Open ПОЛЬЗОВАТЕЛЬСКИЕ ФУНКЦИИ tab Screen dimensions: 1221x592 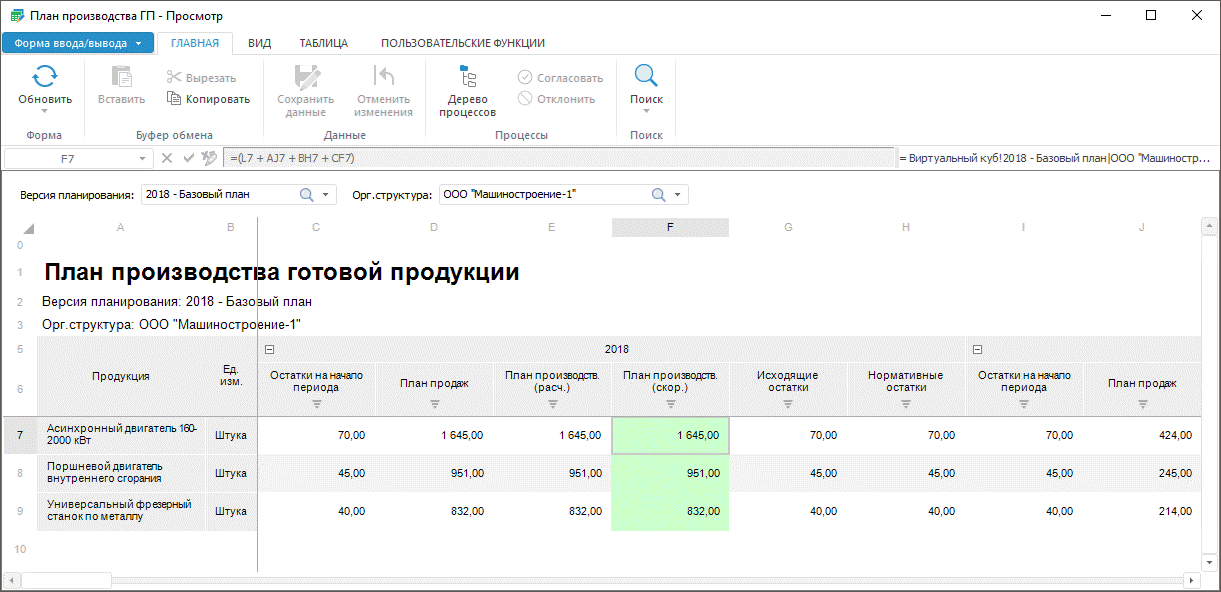point(462,43)
